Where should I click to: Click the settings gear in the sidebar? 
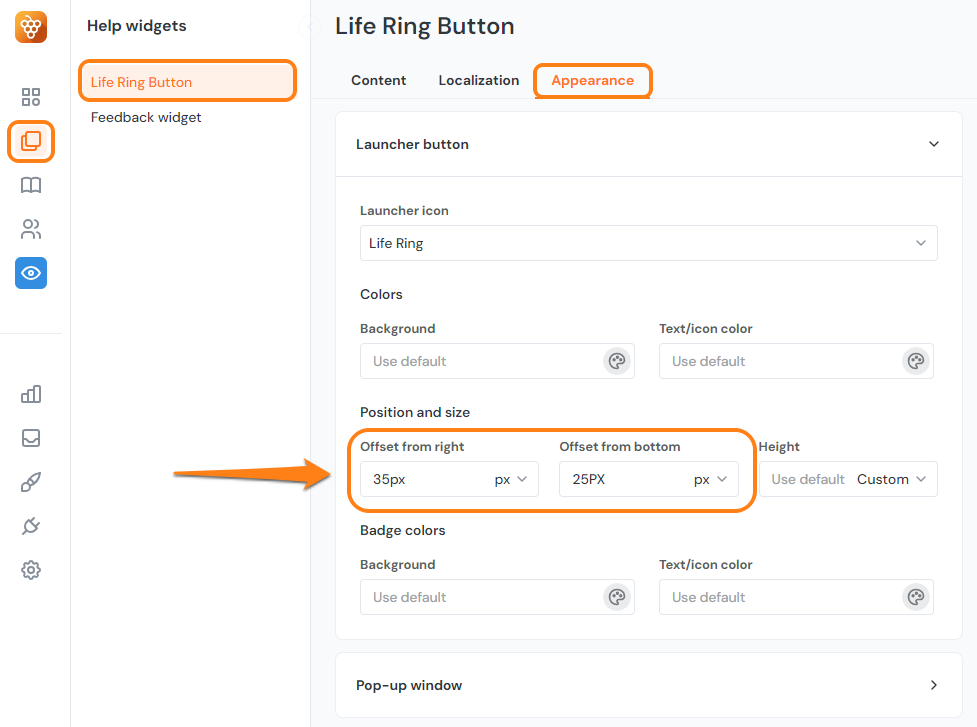[x=30, y=569]
